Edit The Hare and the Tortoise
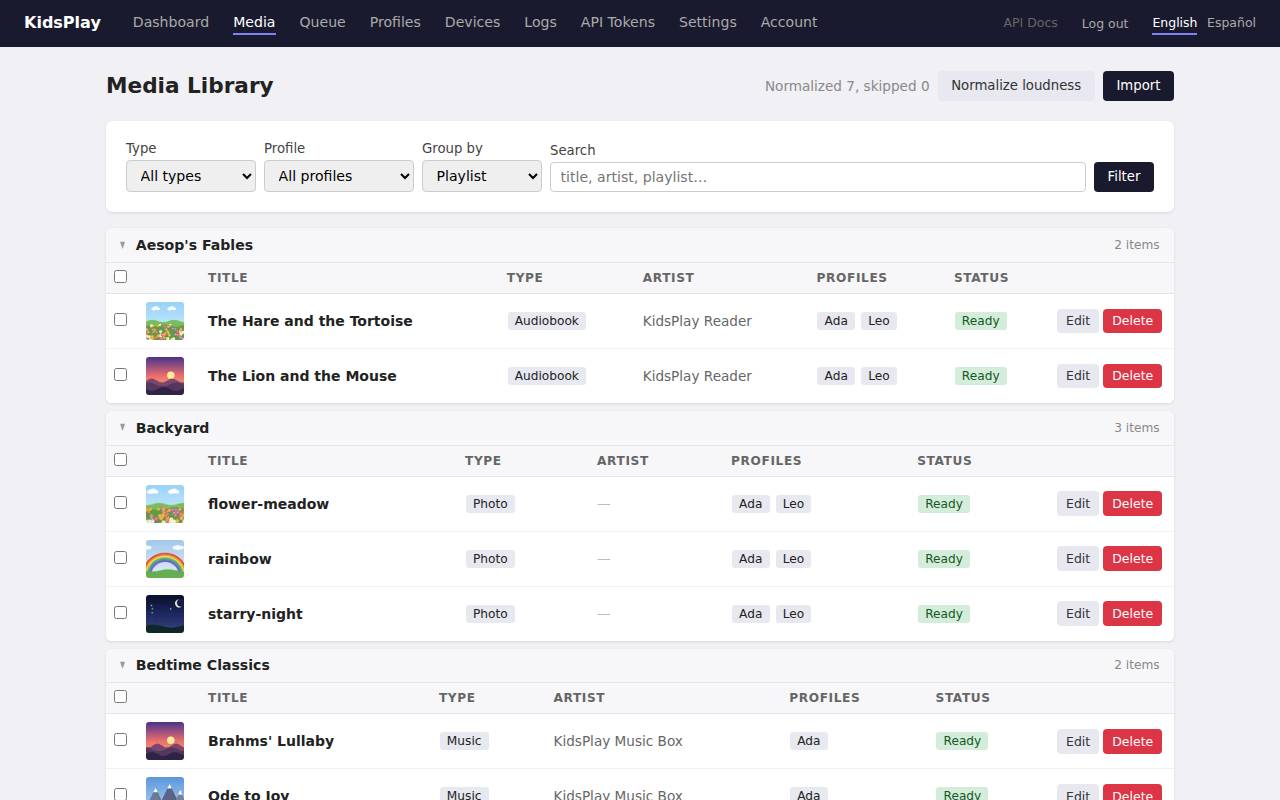 click(x=1078, y=321)
